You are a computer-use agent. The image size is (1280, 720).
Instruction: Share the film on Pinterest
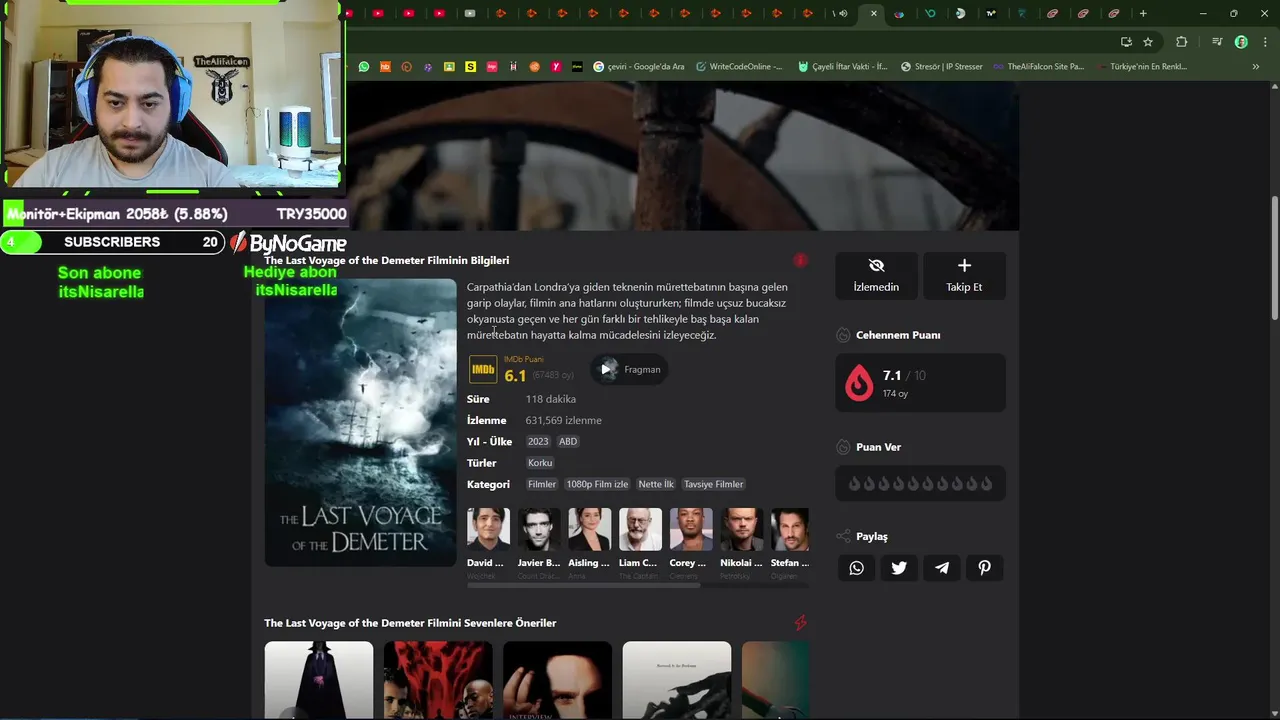click(985, 568)
